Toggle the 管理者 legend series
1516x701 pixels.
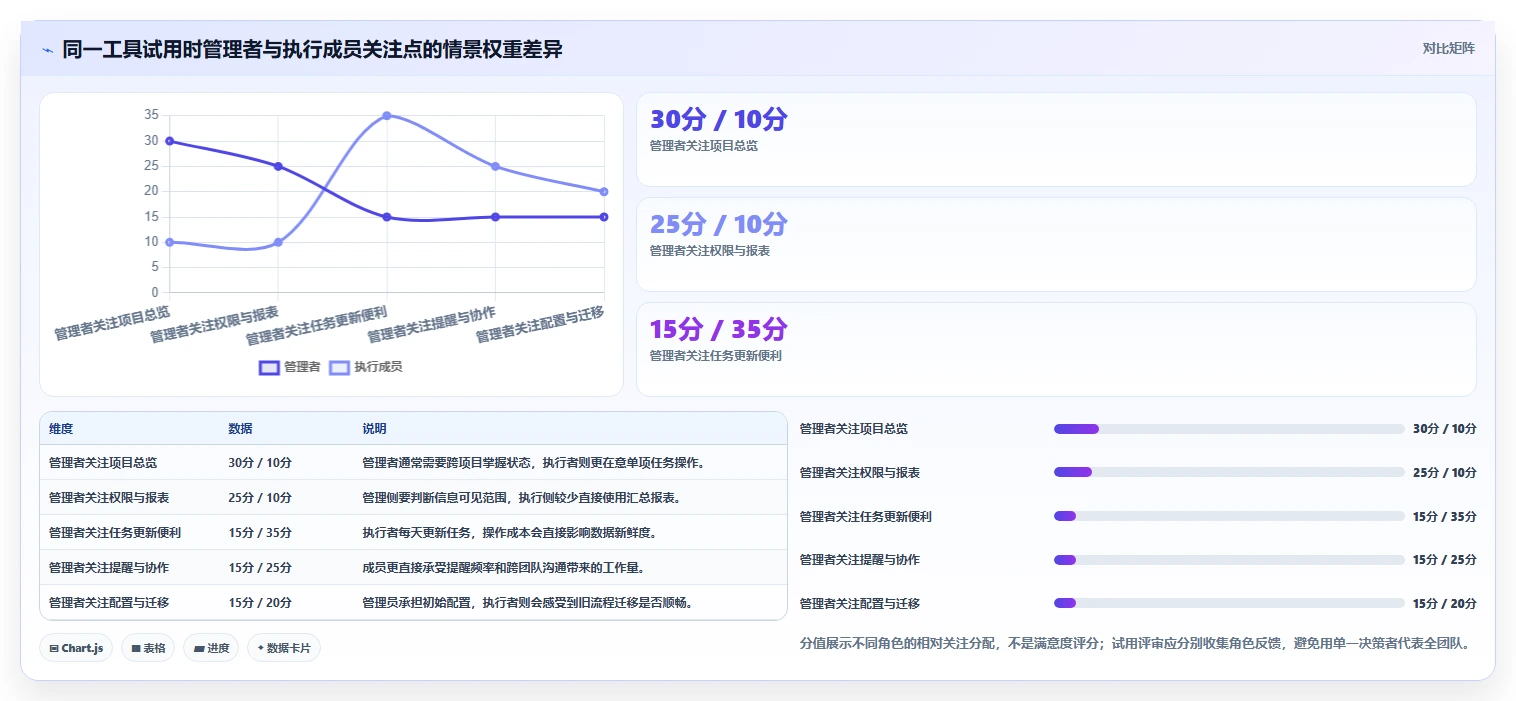[289, 367]
